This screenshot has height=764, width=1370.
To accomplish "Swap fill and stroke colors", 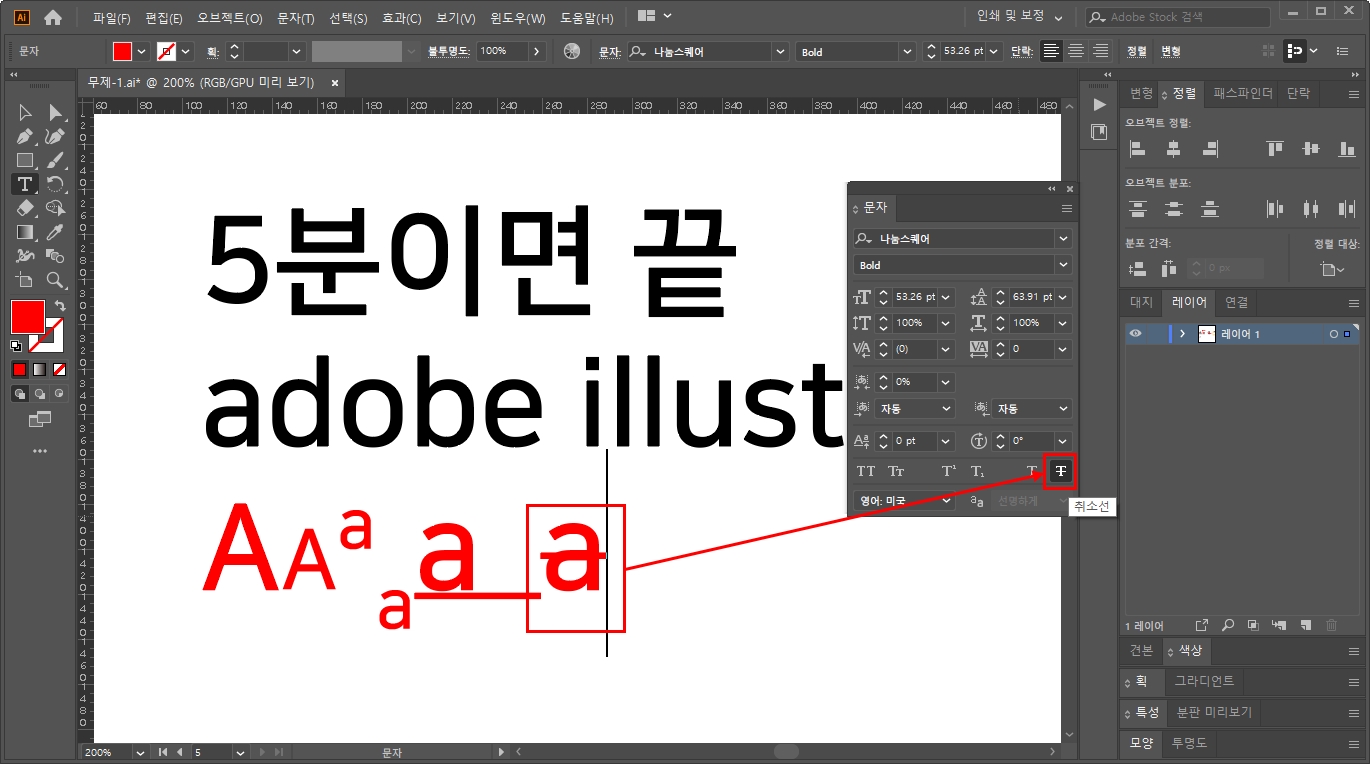I will point(59,306).
